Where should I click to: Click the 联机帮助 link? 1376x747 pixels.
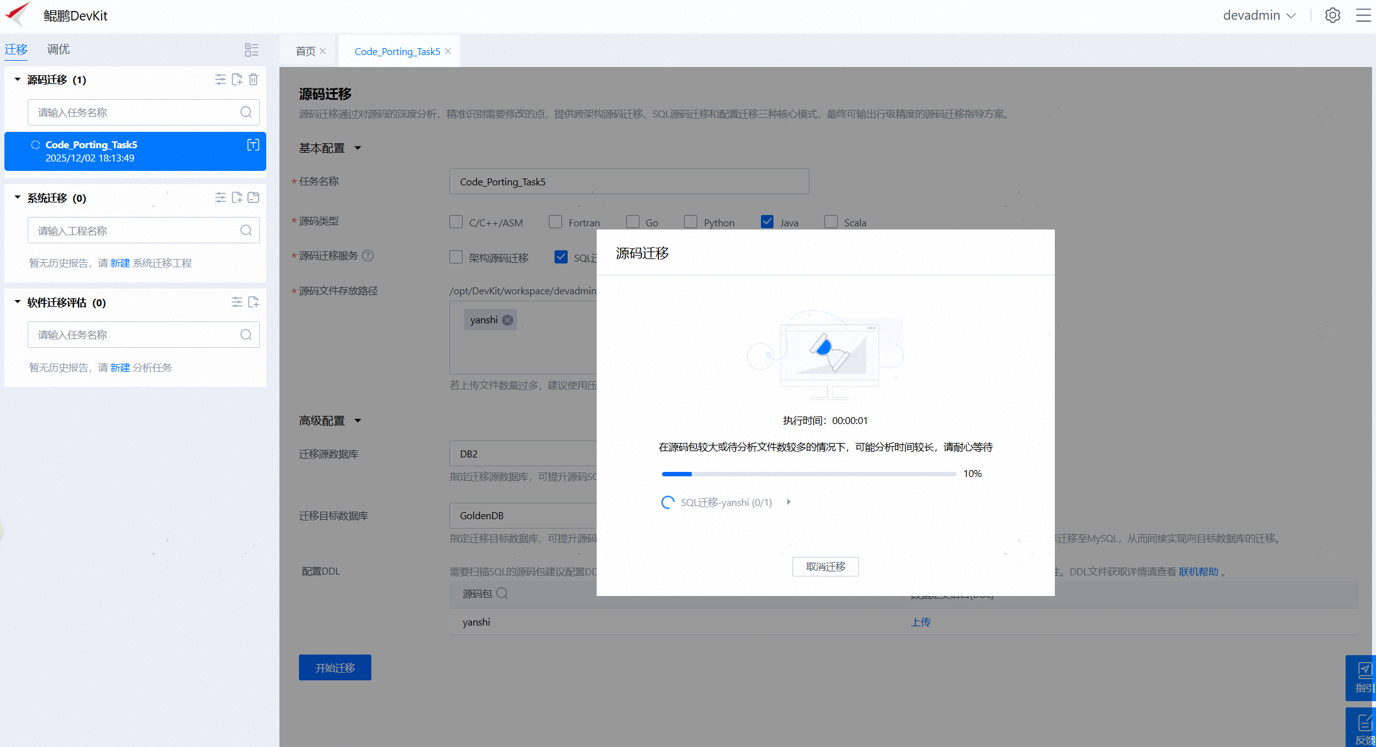(x=1198, y=572)
